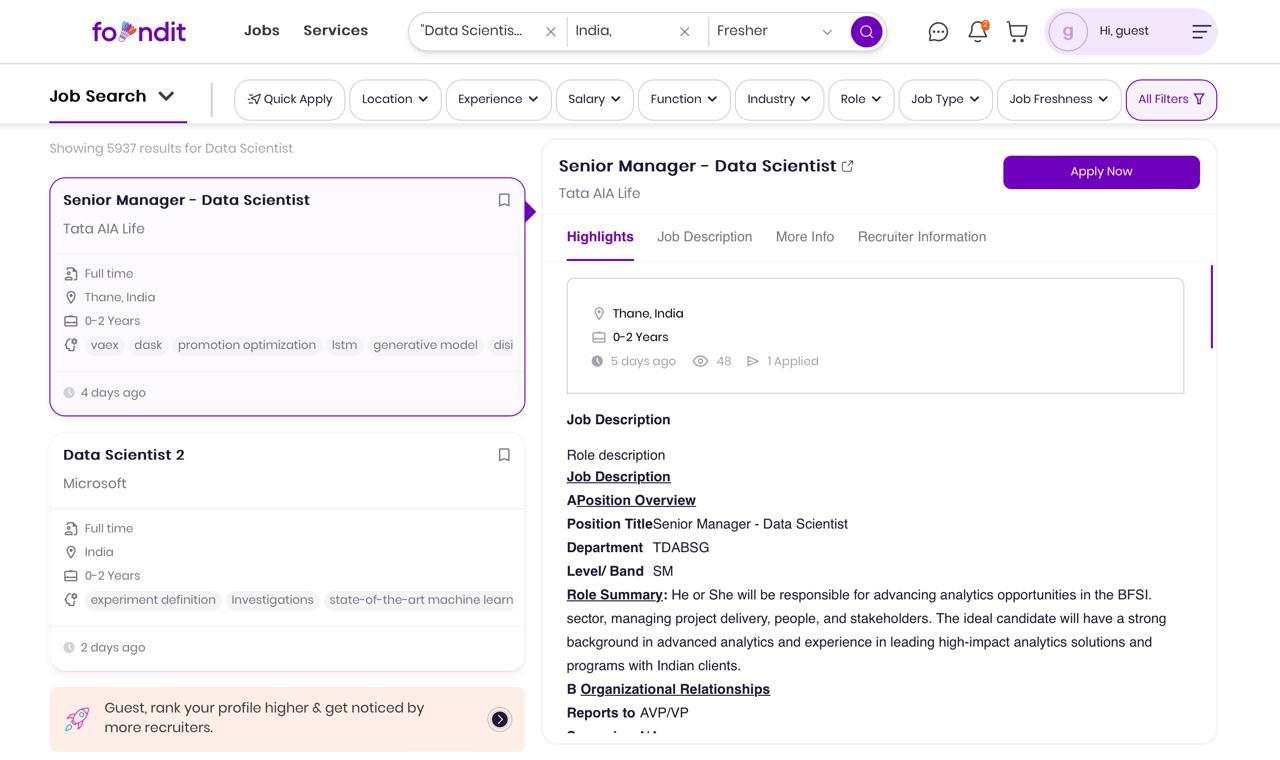Expand the Experience filter dropdown
This screenshot has height=760, width=1280.
click(x=498, y=99)
